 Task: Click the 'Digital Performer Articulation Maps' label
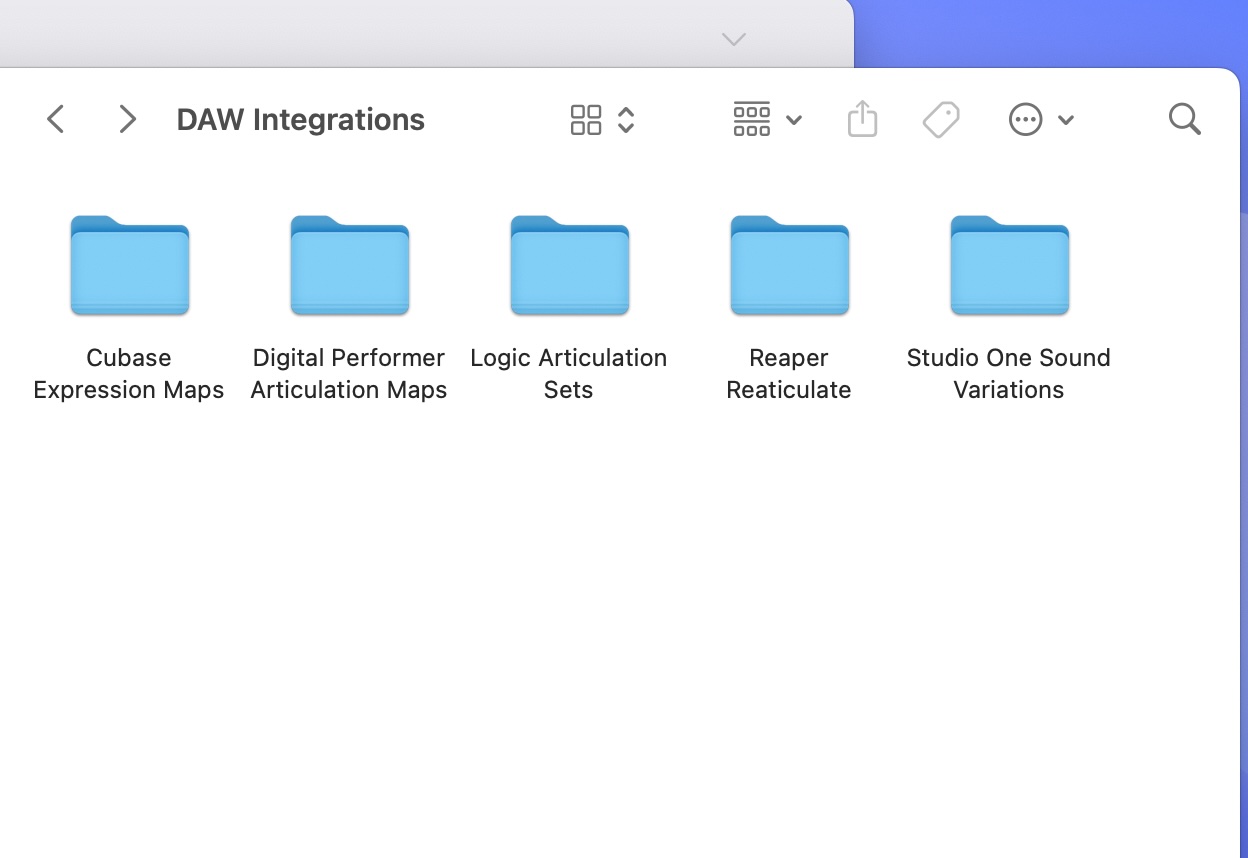pos(349,373)
